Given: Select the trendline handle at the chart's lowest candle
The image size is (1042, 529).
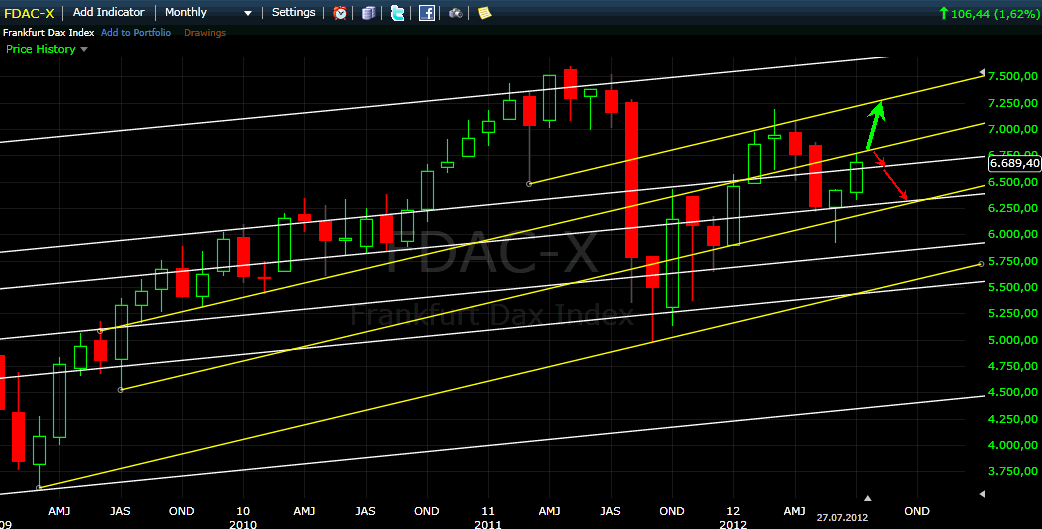Looking at the screenshot, I should tap(39, 488).
